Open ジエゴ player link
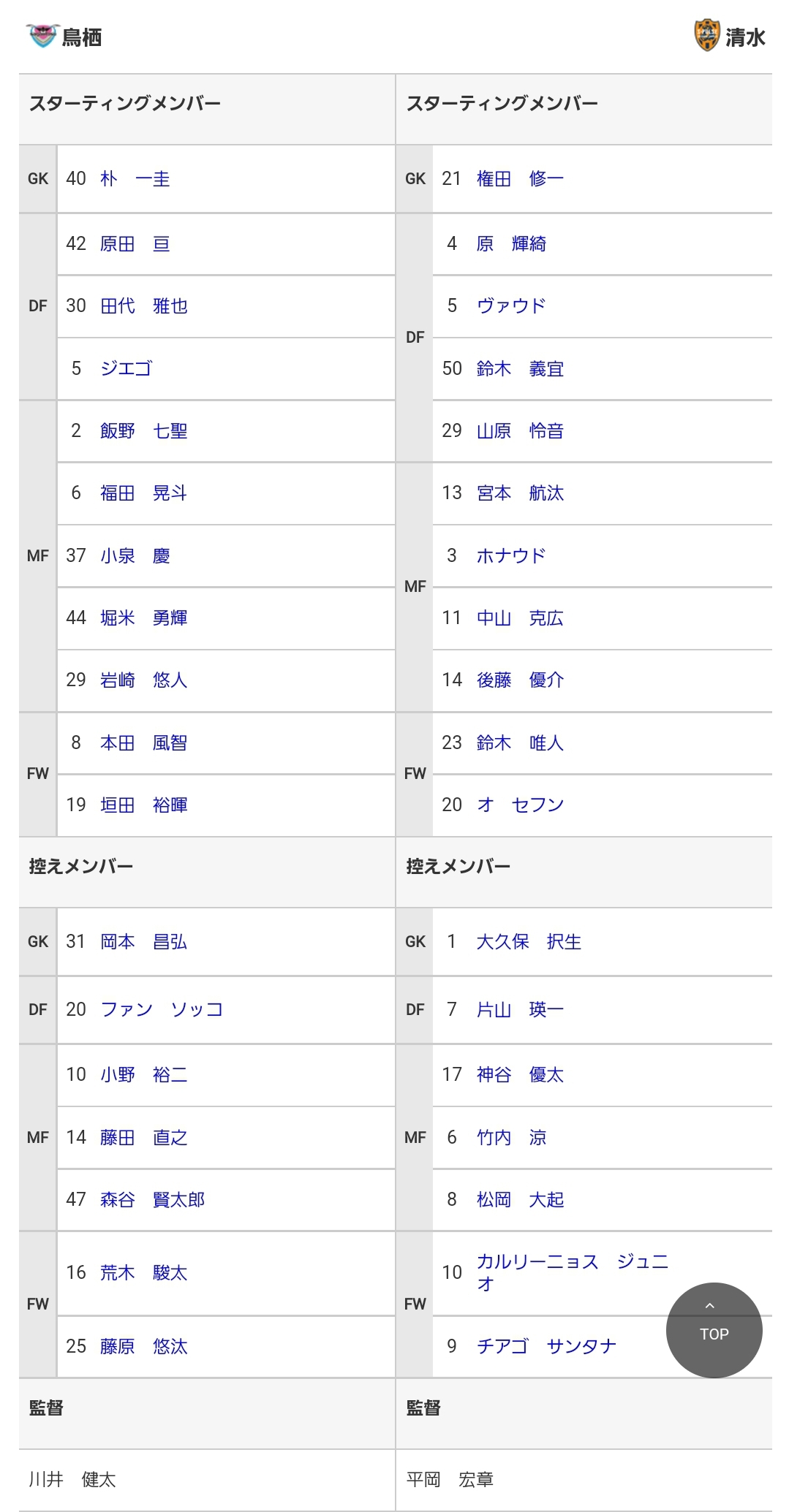 click(127, 368)
